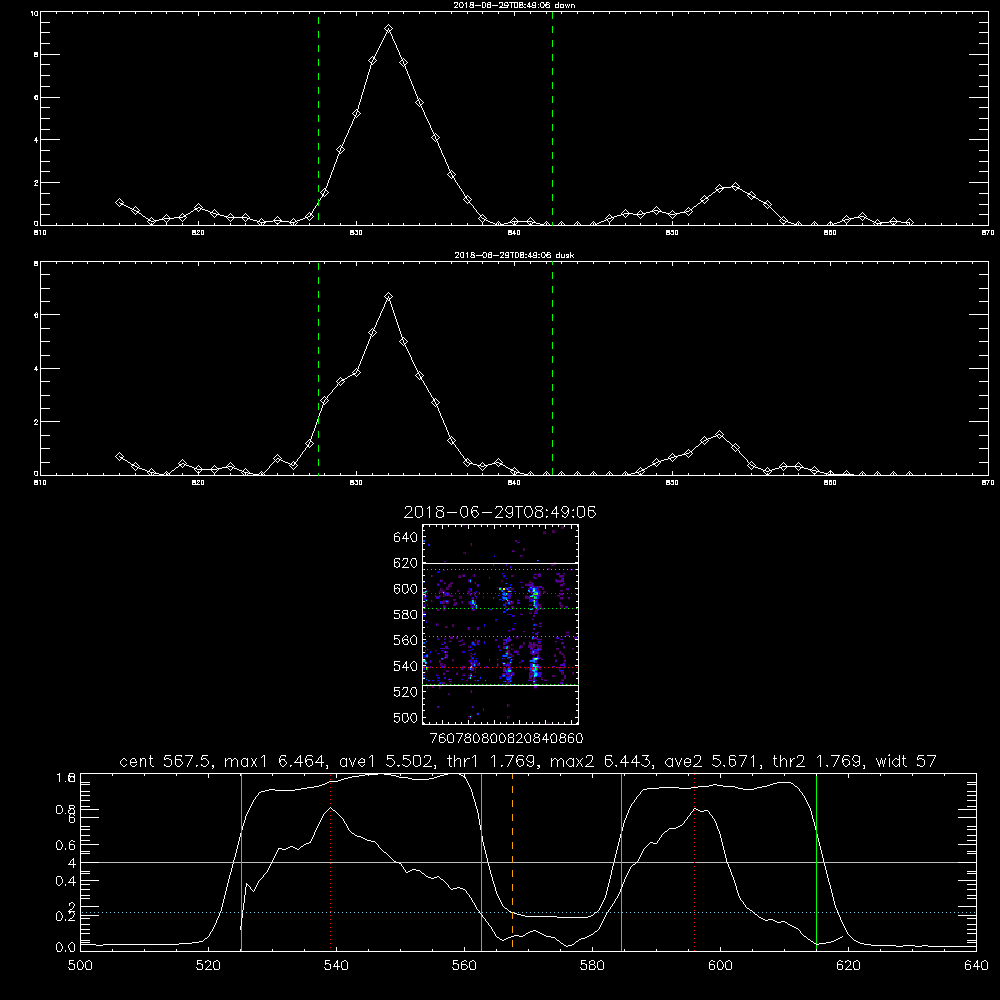This screenshot has height=1000, width=1000.
Task: Click the '0.0' label on bottom plot y-axis
Action: pos(65,948)
